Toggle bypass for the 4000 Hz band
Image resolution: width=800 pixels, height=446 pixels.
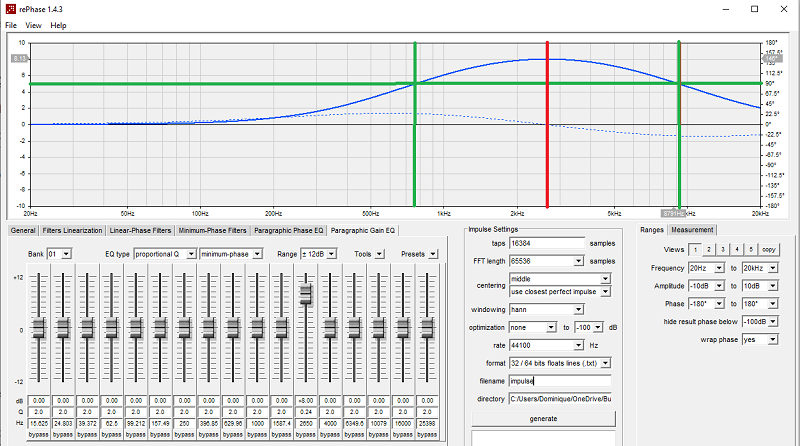[330, 435]
